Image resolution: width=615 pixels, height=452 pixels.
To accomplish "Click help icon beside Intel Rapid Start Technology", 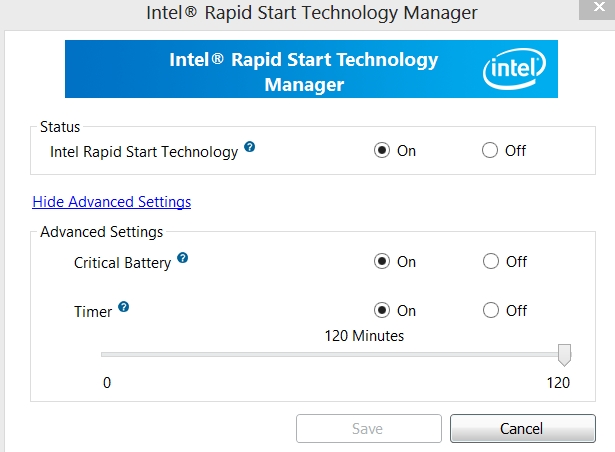I will [250, 147].
